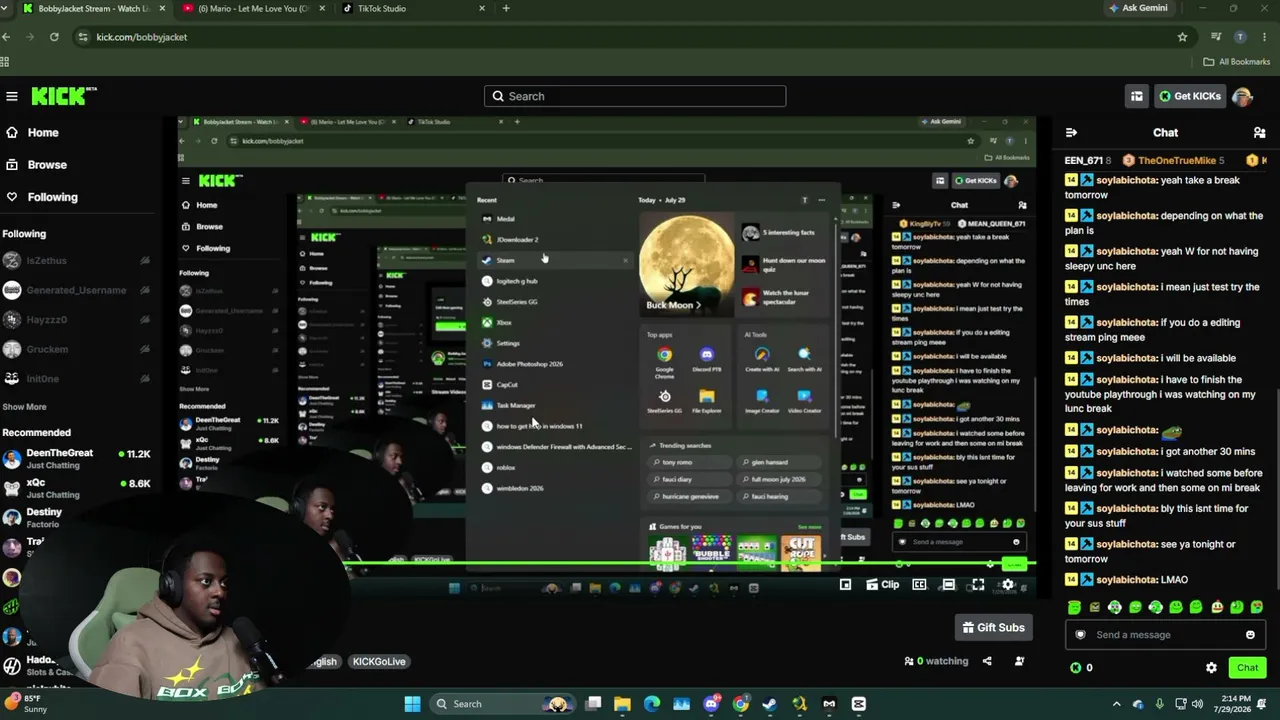Go back in the browser
The width and height of the screenshot is (1280, 720).
point(6,37)
